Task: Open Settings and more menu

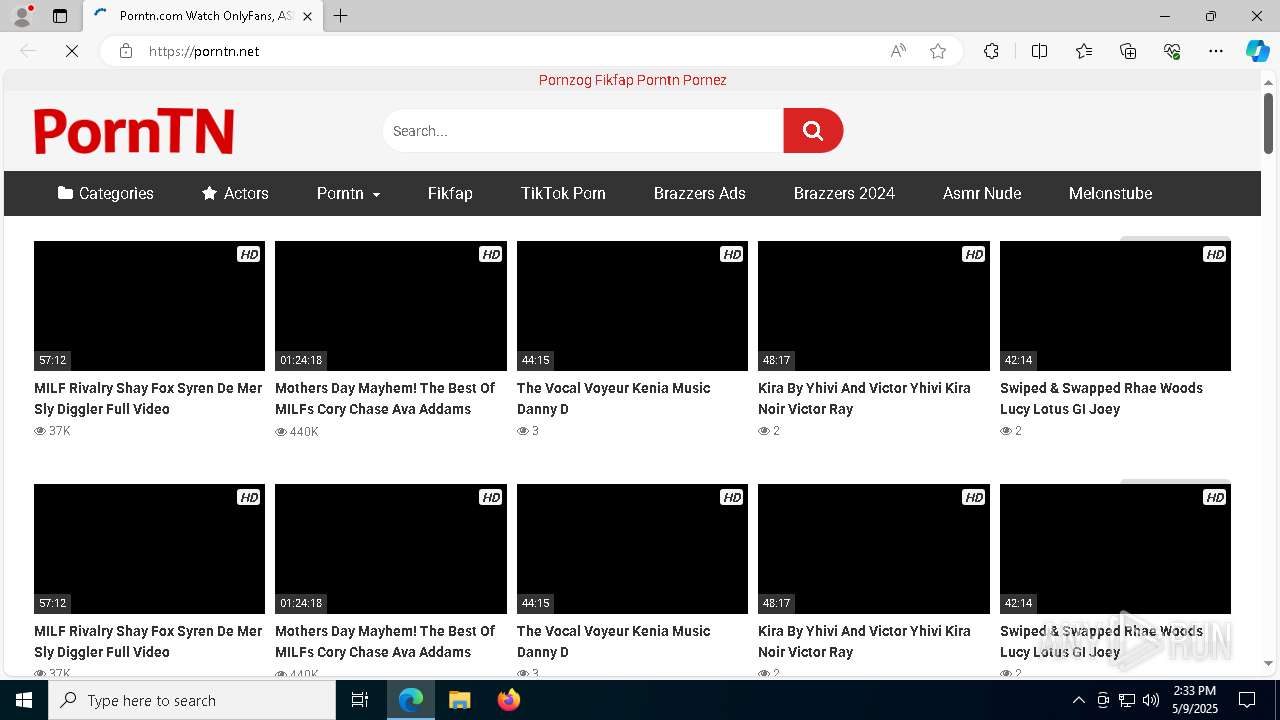Action: [x=1216, y=51]
